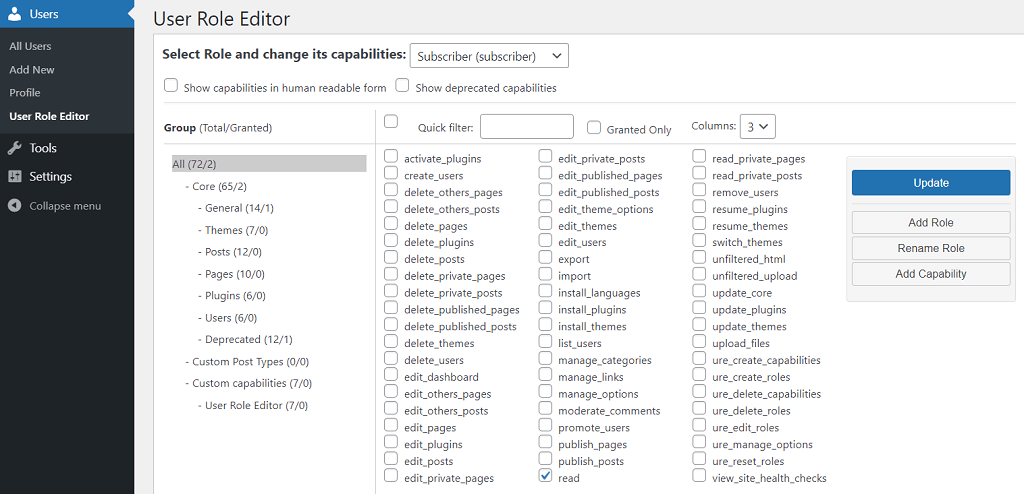The width and height of the screenshot is (1024, 494).
Task: Click the Collapse menu arrow icon
Action: pos(14,206)
